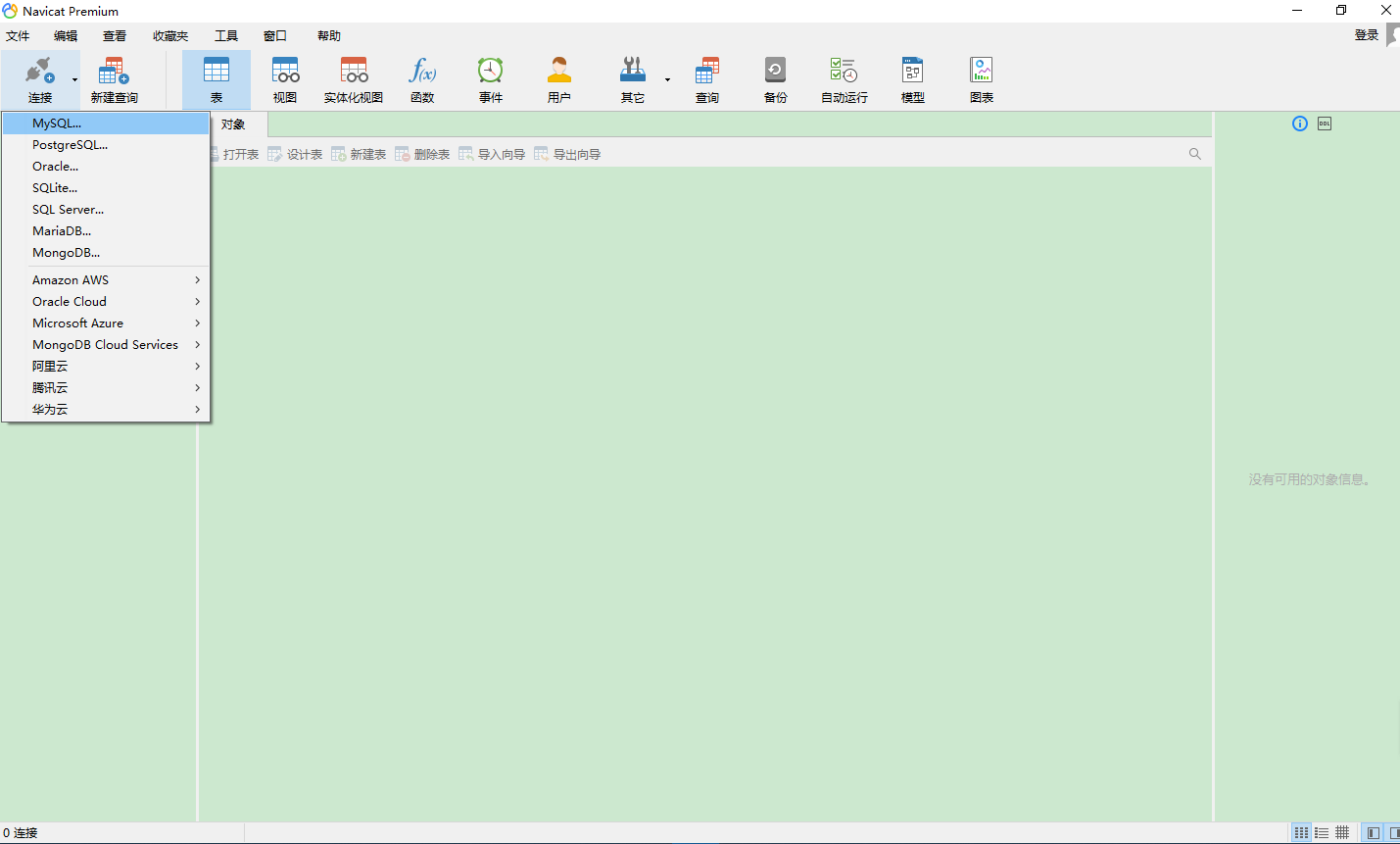Image resolution: width=1400 pixels, height=844 pixels.
Task: Expand the 其它 dropdown arrow
Action: (x=667, y=79)
